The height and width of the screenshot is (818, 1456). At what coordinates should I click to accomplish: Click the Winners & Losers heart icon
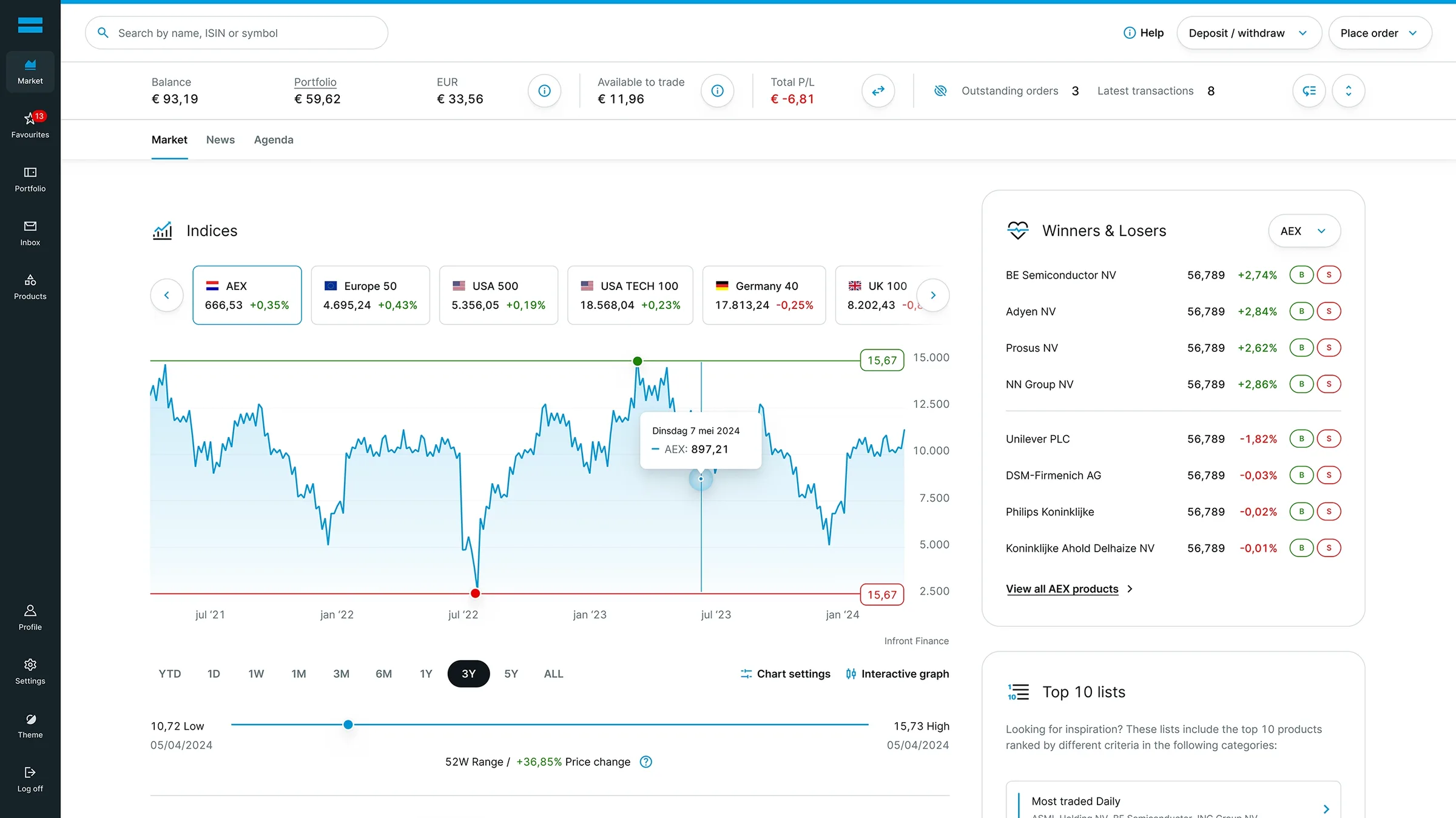[x=1017, y=231]
